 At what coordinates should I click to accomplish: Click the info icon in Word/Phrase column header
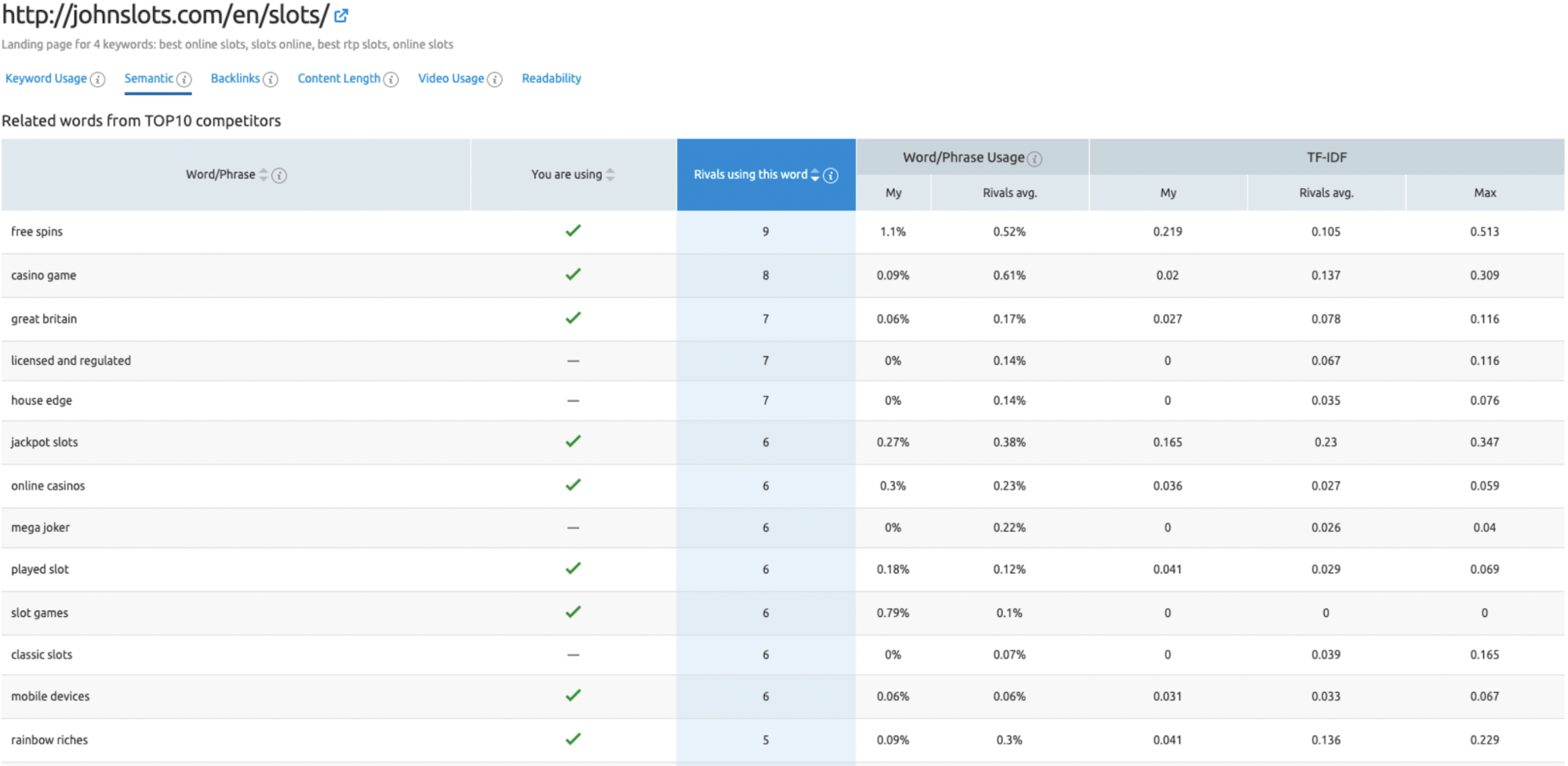tap(279, 175)
